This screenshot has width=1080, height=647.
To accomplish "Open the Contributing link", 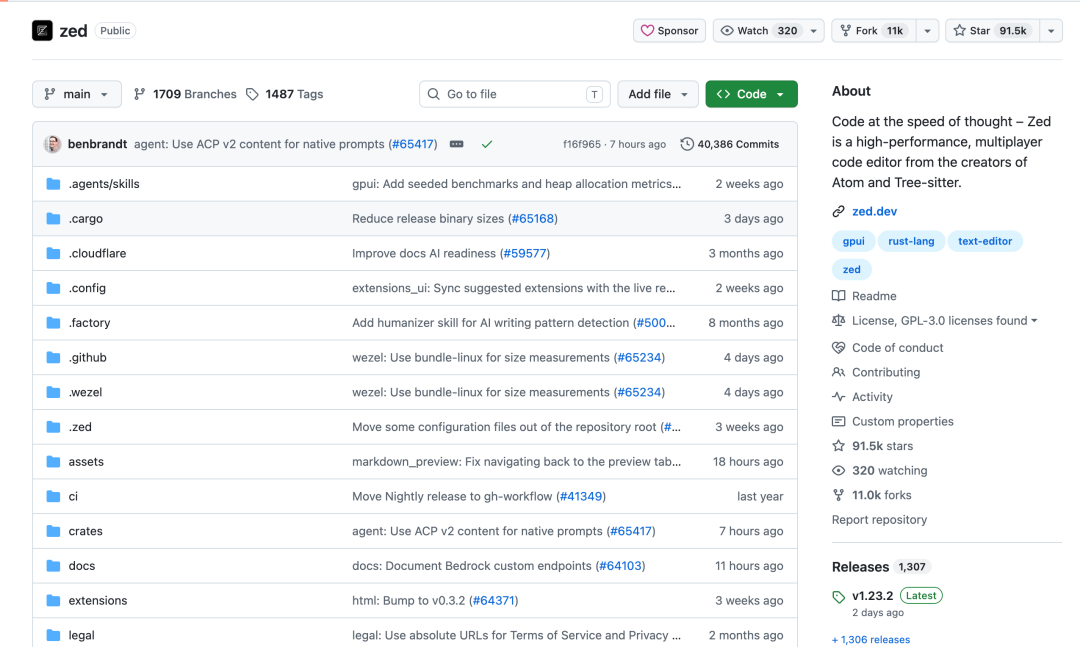I will pos(886,373).
